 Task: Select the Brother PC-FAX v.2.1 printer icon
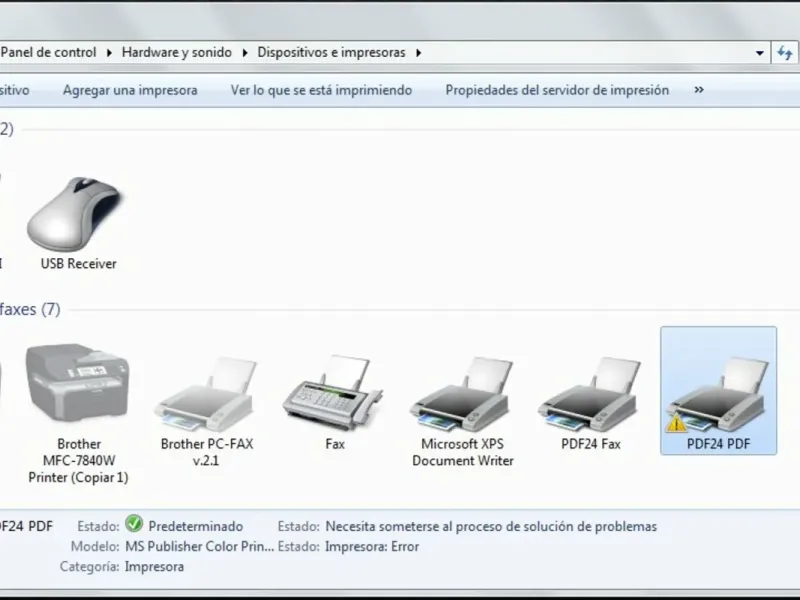tap(206, 394)
